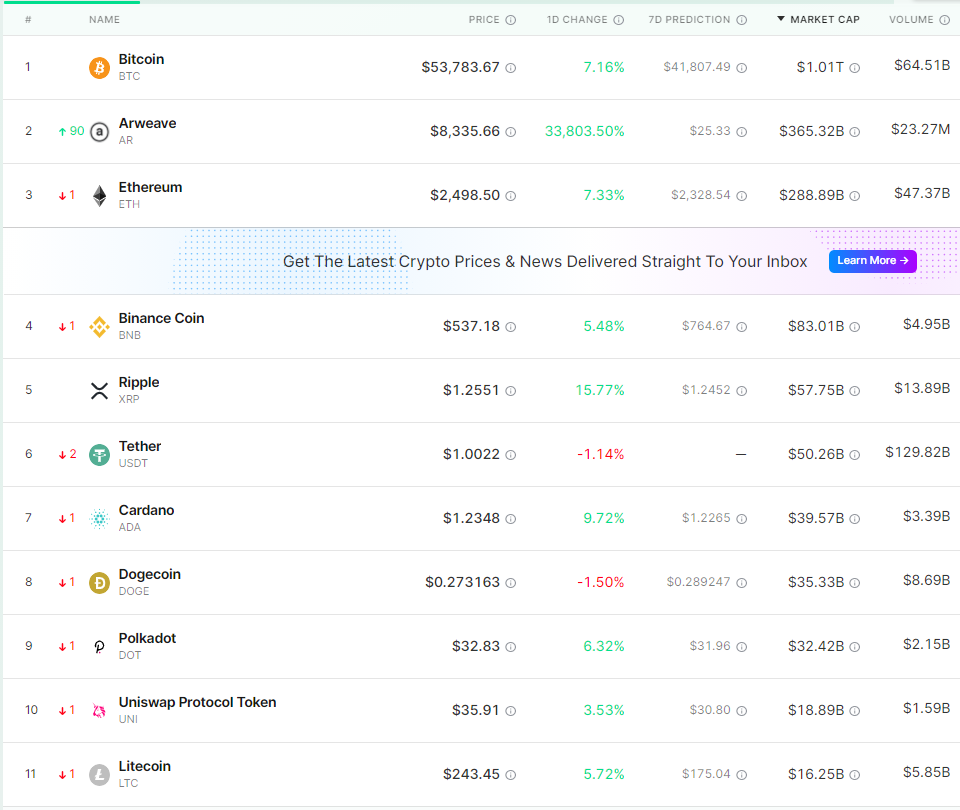Click info icon next to Ethereum market cap $288.89B
Screen dimensions: 960x810
click(855, 196)
